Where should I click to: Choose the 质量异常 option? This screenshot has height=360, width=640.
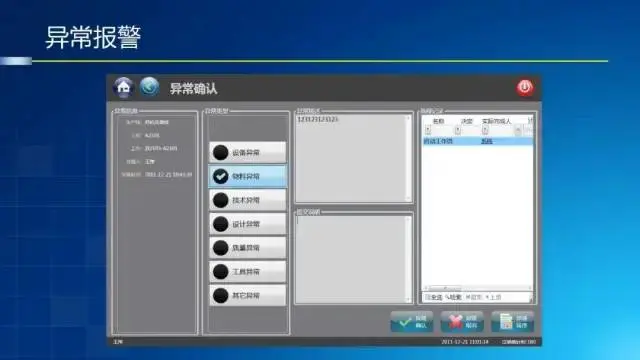pos(247,248)
